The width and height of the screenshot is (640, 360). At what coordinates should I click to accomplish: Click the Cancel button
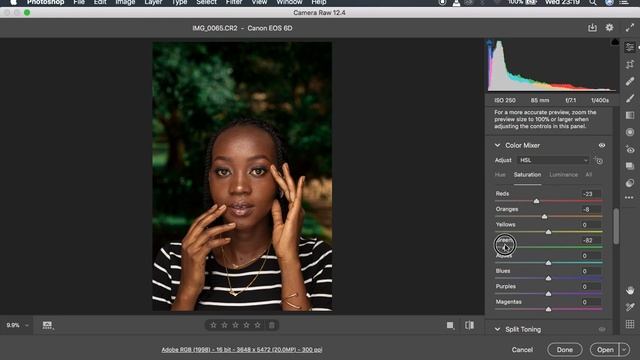[522, 350]
